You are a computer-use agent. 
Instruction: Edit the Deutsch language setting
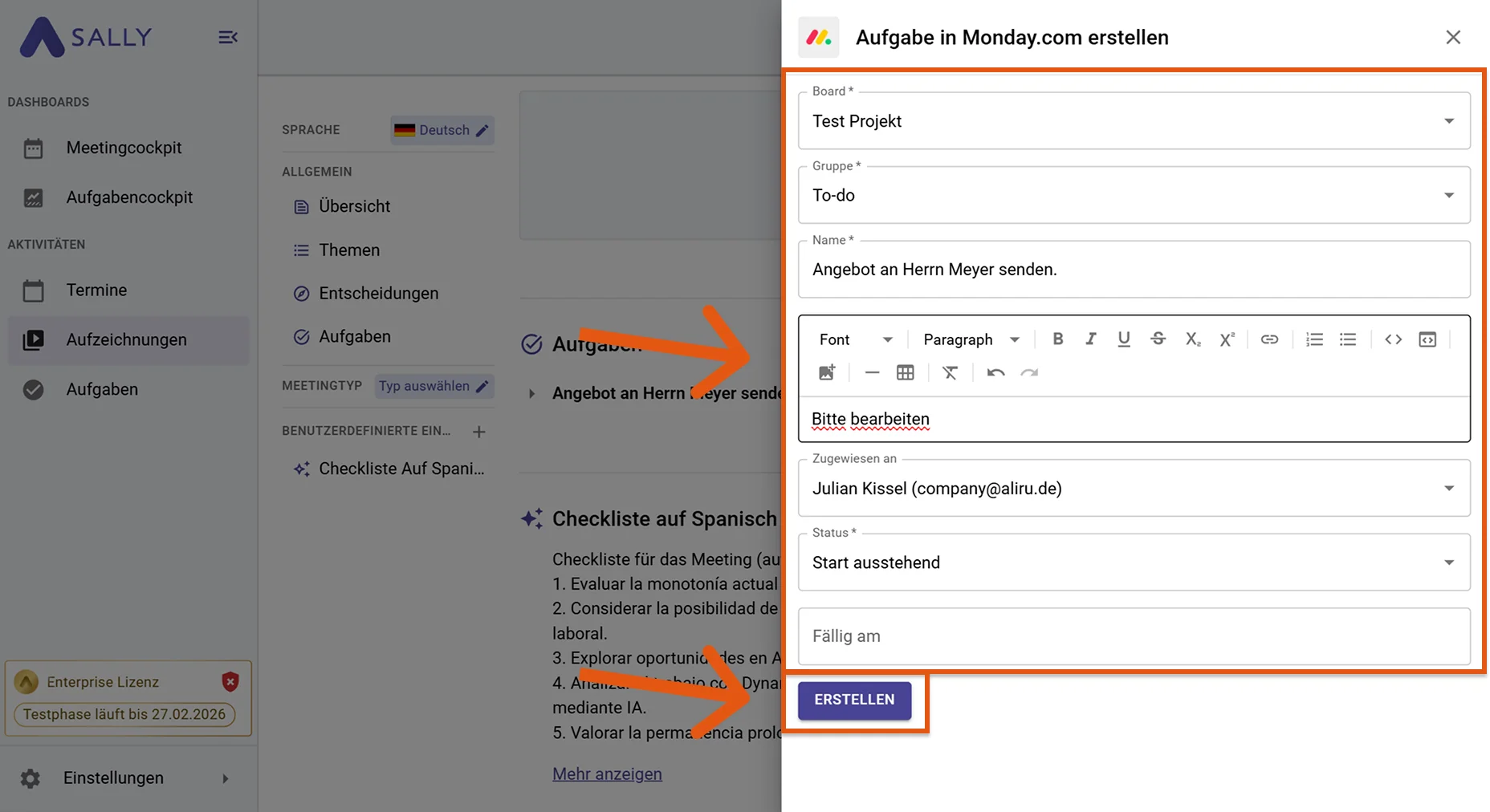442,130
